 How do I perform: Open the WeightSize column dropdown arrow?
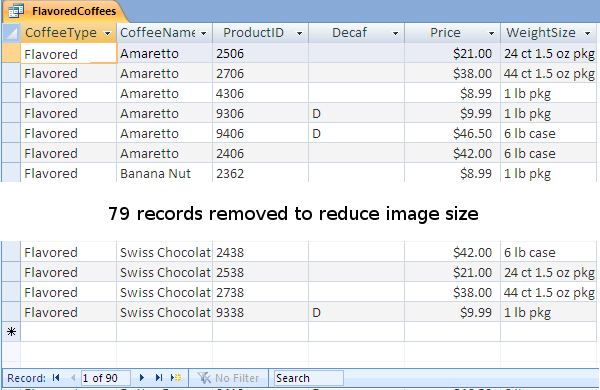(587, 33)
